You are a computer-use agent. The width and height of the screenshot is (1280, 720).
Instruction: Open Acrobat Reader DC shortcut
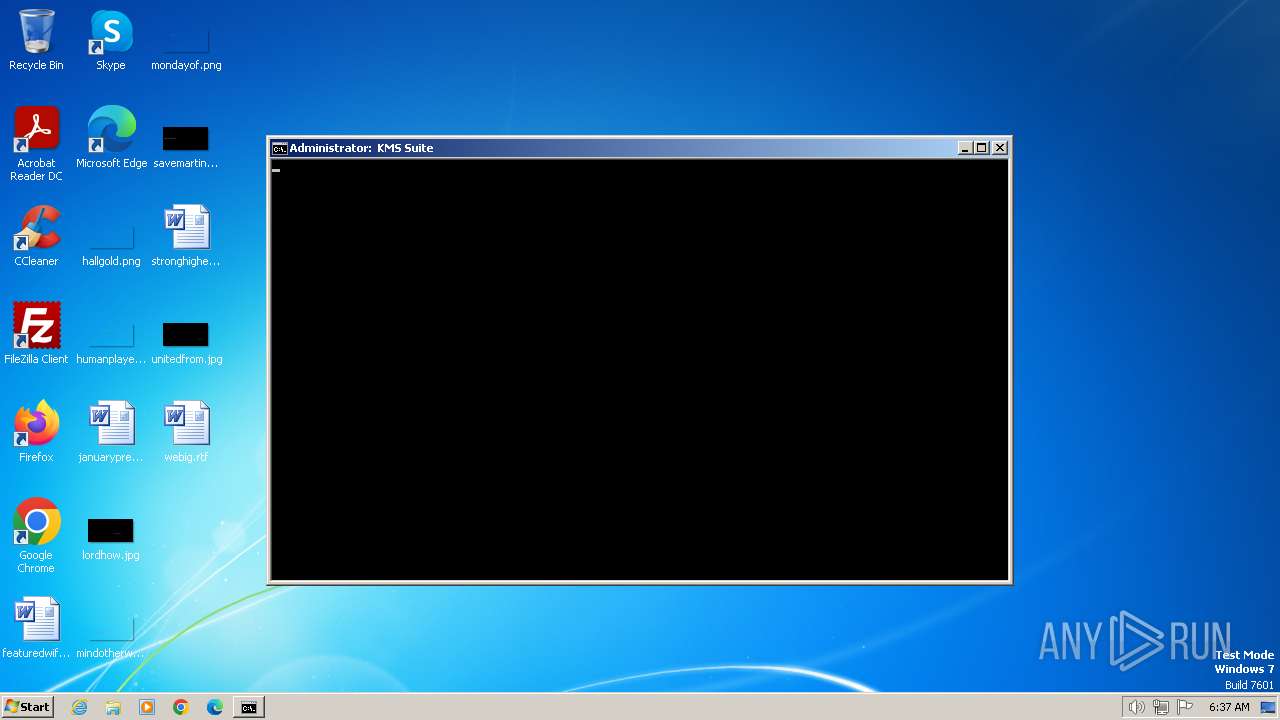tap(36, 144)
